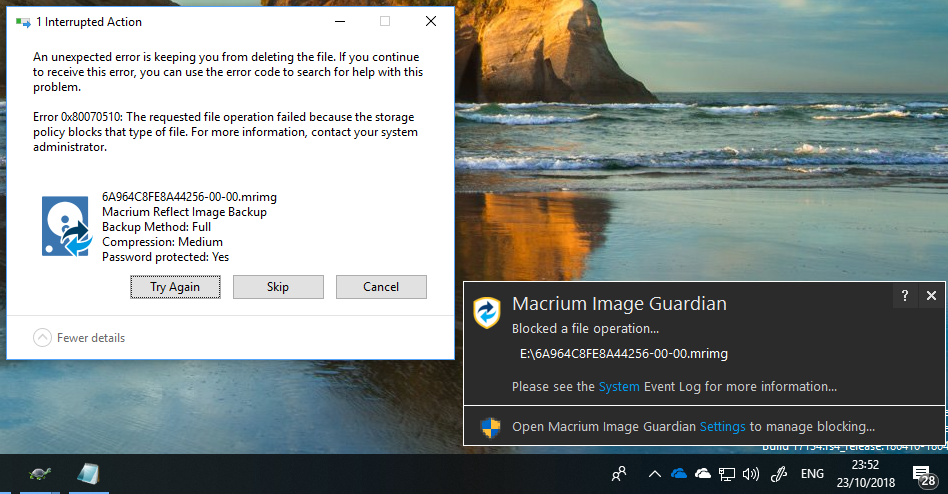This screenshot has width=948, height=494.
Task: Open the People icon in taskbar
Action: coord(618,474)
